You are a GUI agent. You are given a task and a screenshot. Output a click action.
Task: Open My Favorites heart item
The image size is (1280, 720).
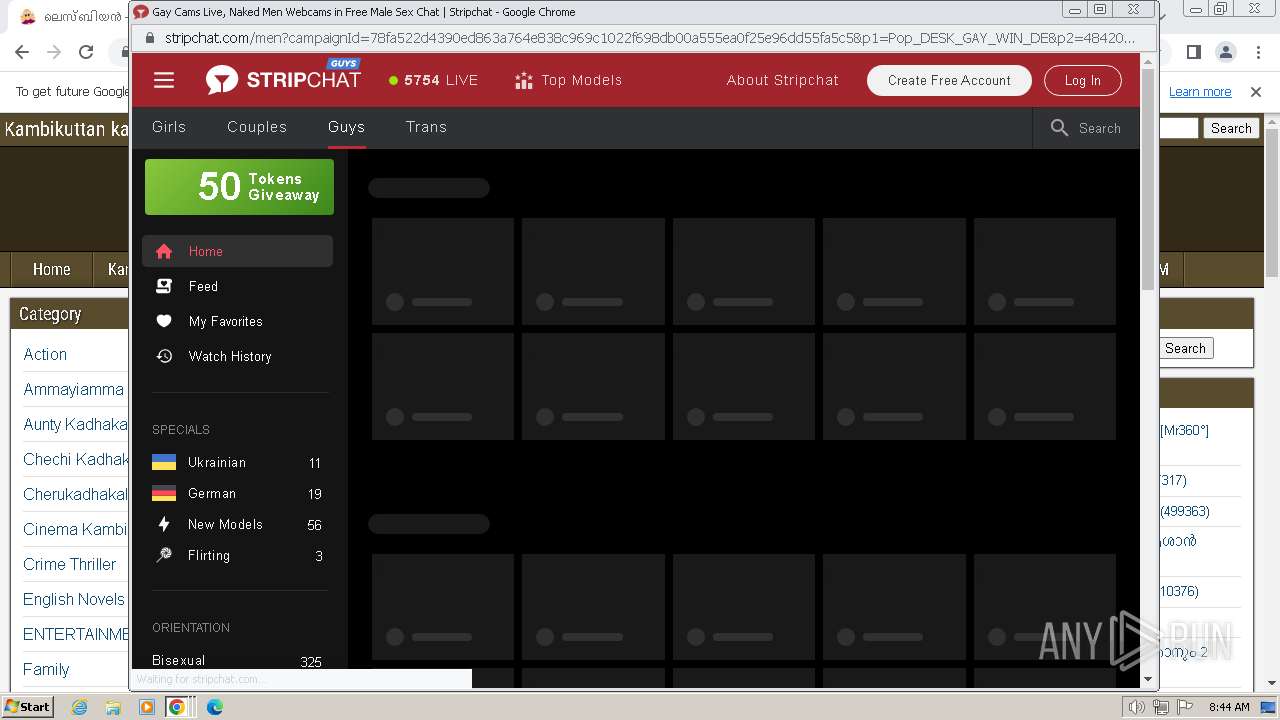point(237,321)
